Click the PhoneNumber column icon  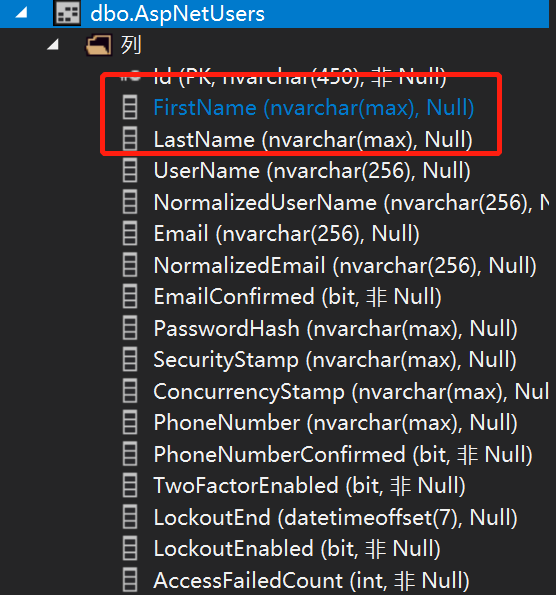[130, 423]
